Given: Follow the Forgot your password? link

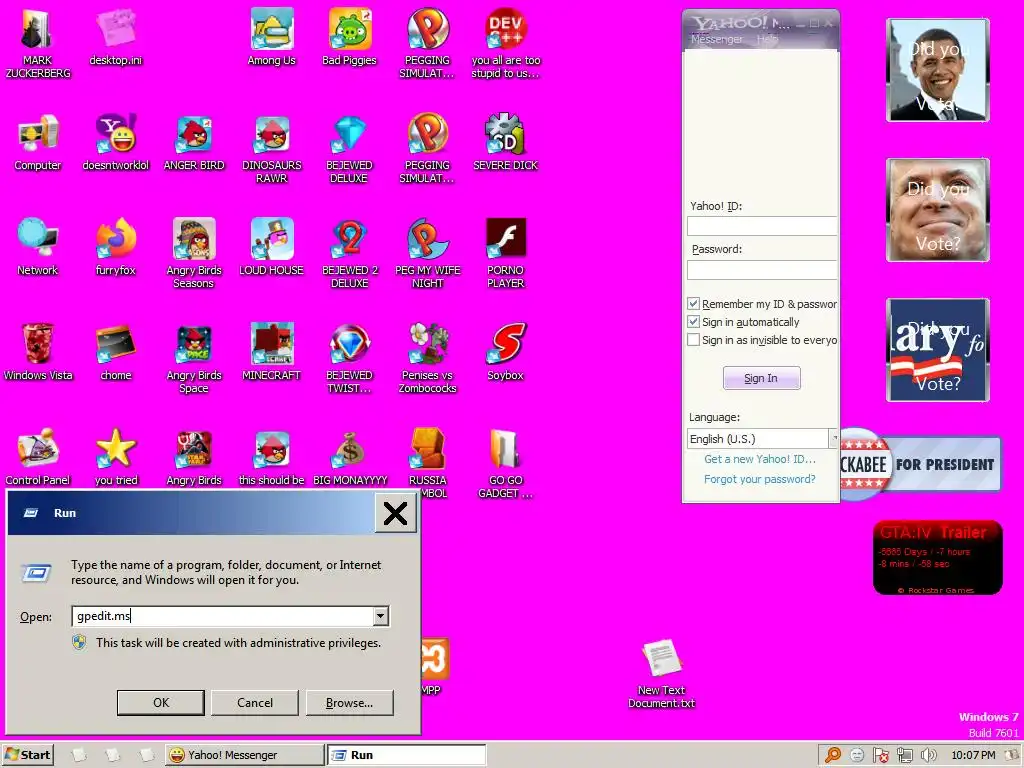Looking at the screenshot, I should point(760,479).
